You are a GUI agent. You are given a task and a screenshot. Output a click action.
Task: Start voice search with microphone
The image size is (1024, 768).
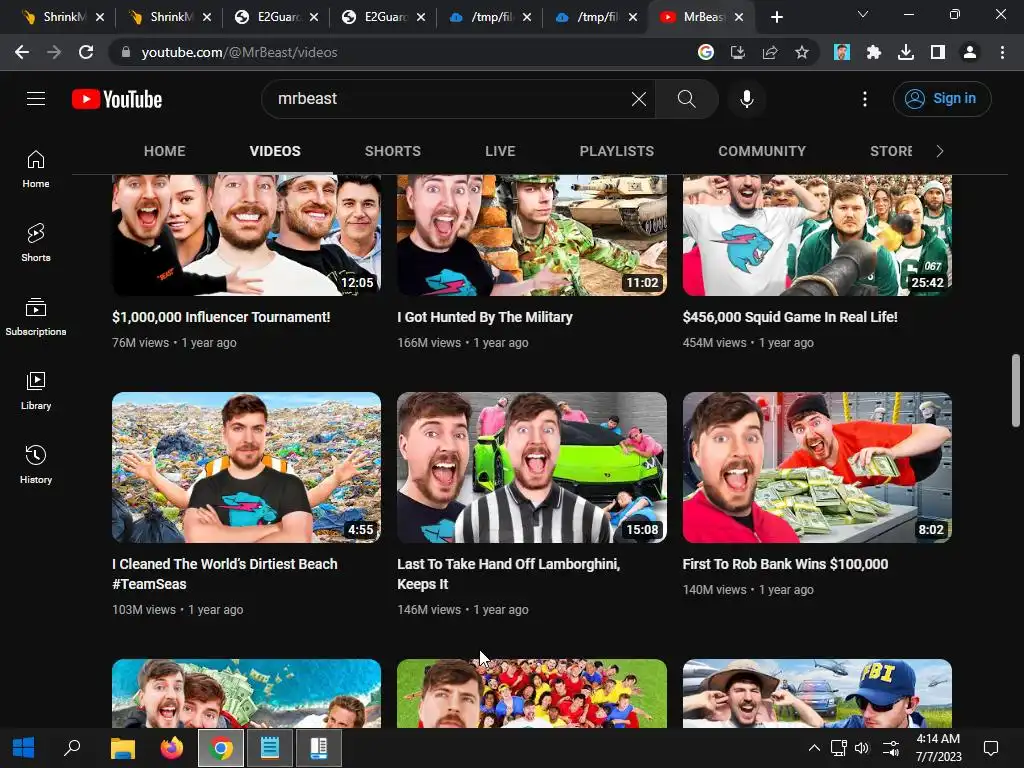pyautogui.click(x=746, y=99)
